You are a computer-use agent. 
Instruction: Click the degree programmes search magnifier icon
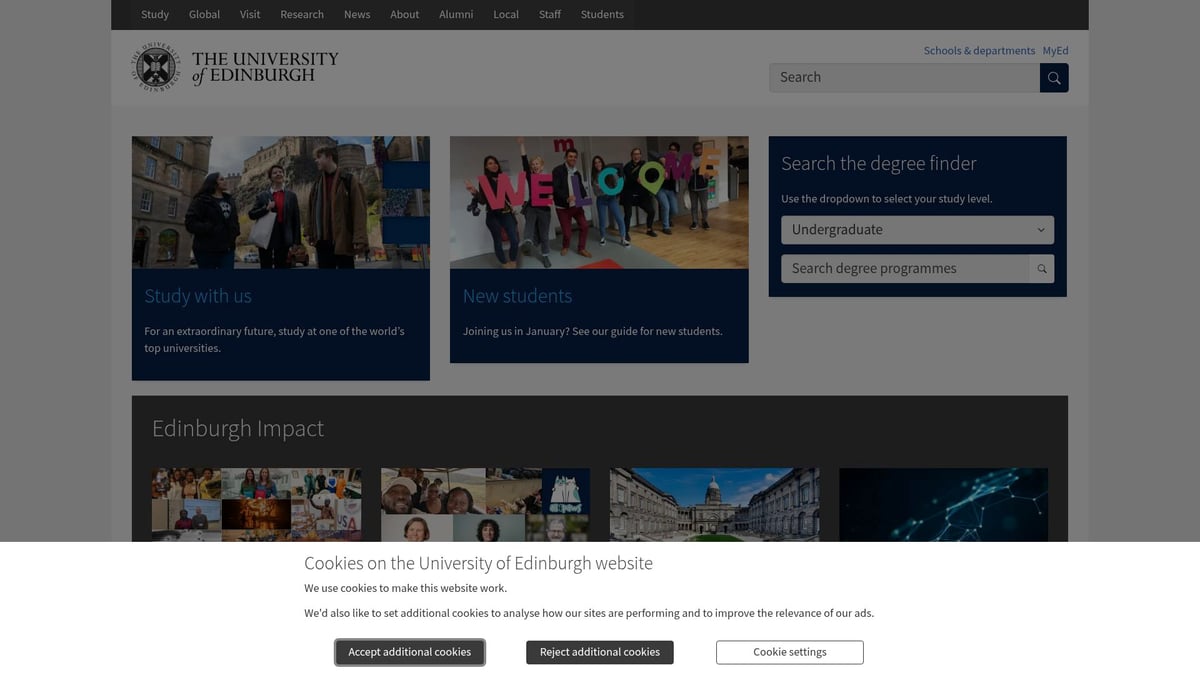tap(1042, 269)
